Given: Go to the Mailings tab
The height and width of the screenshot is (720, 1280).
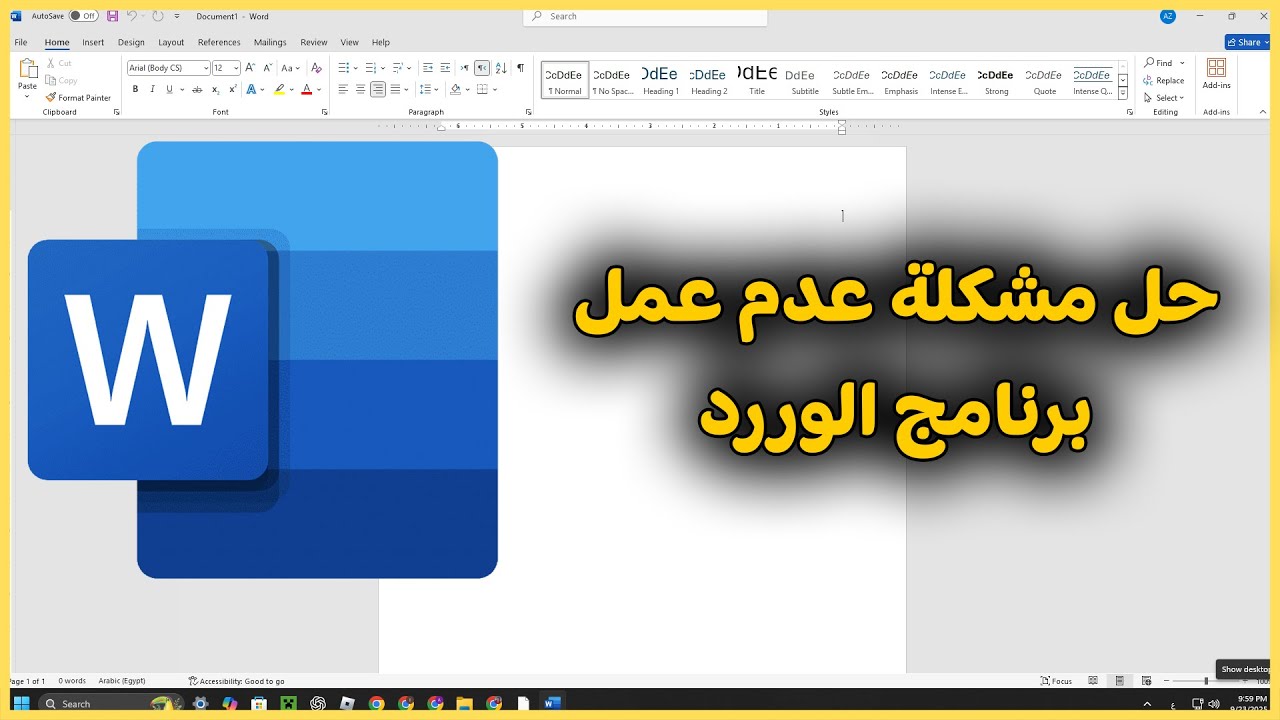Looking at the screenshot, I should (x=270, y=42).
